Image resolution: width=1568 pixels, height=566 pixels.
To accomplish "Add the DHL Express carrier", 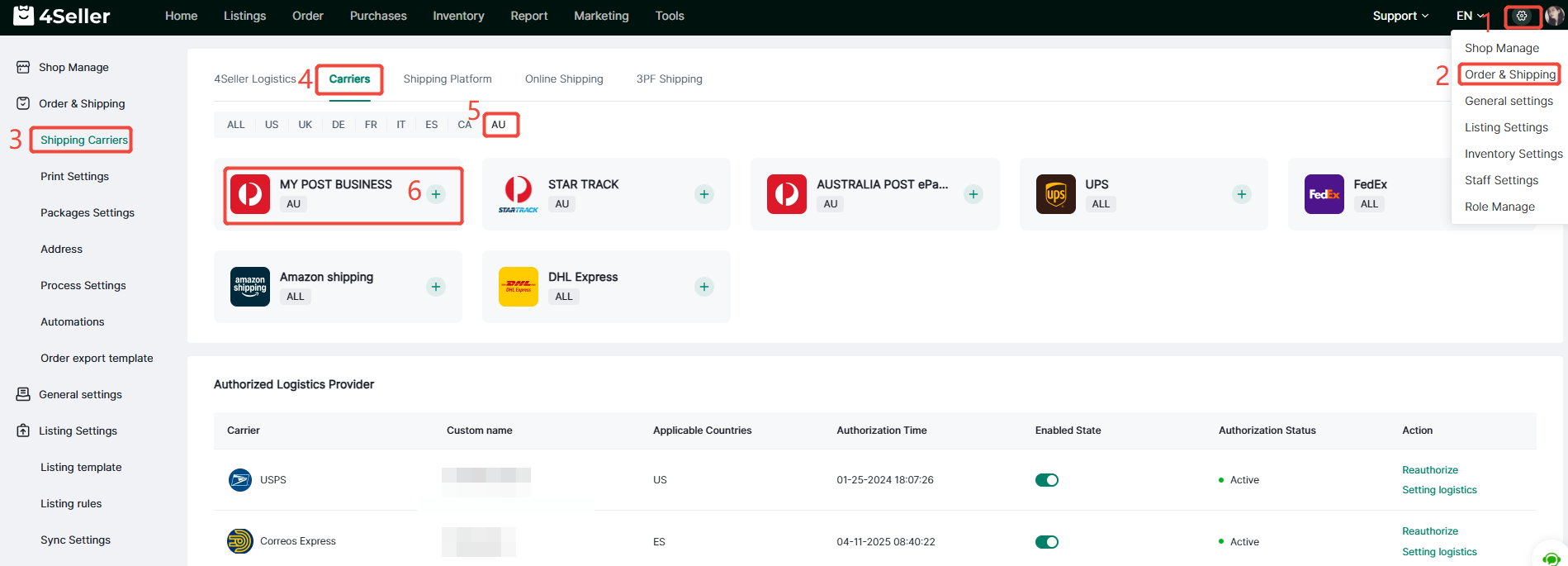I will coord(703,287).
